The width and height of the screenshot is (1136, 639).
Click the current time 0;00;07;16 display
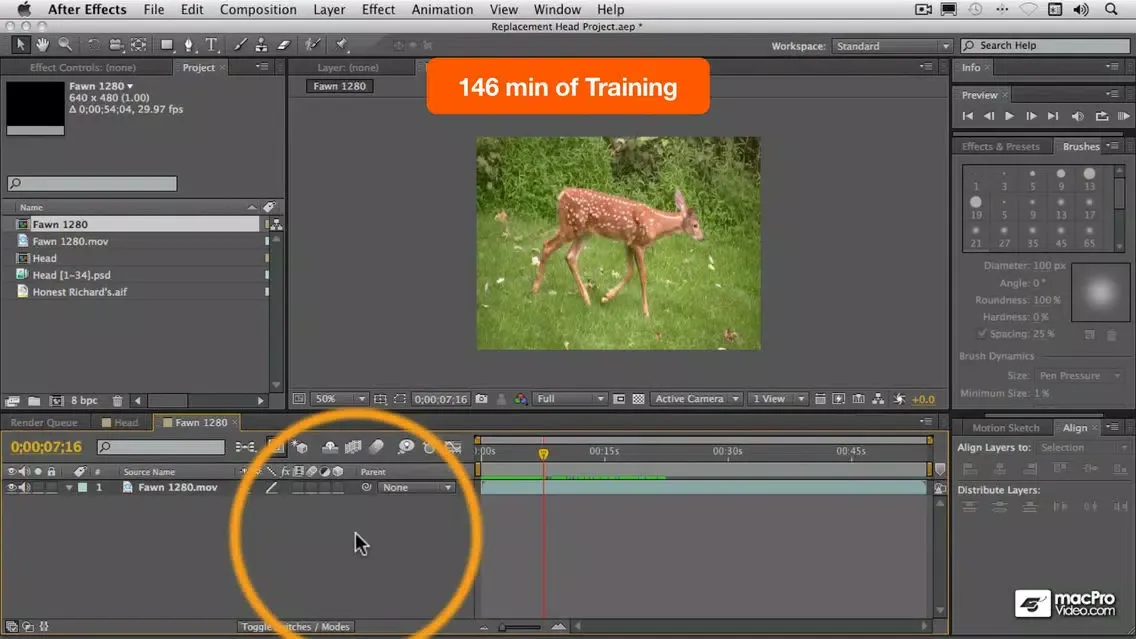pos(46,447)
